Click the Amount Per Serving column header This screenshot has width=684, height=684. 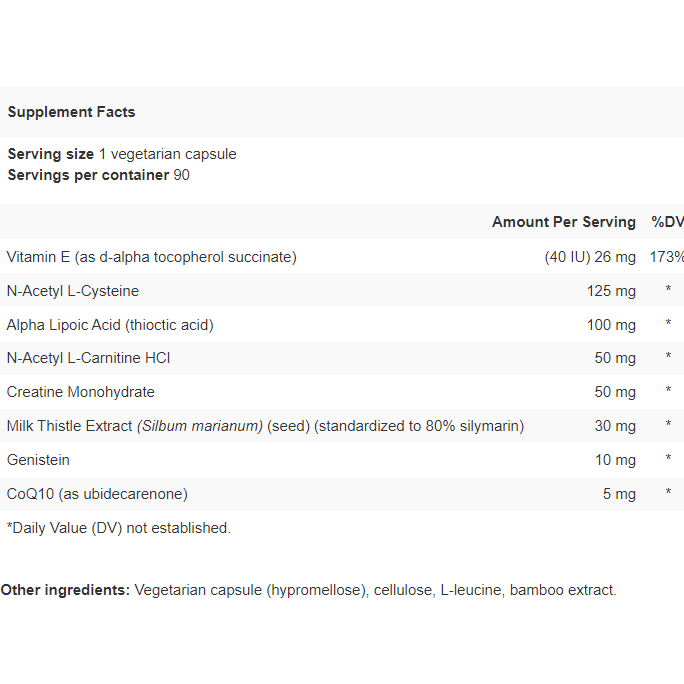tap(564, 222)
